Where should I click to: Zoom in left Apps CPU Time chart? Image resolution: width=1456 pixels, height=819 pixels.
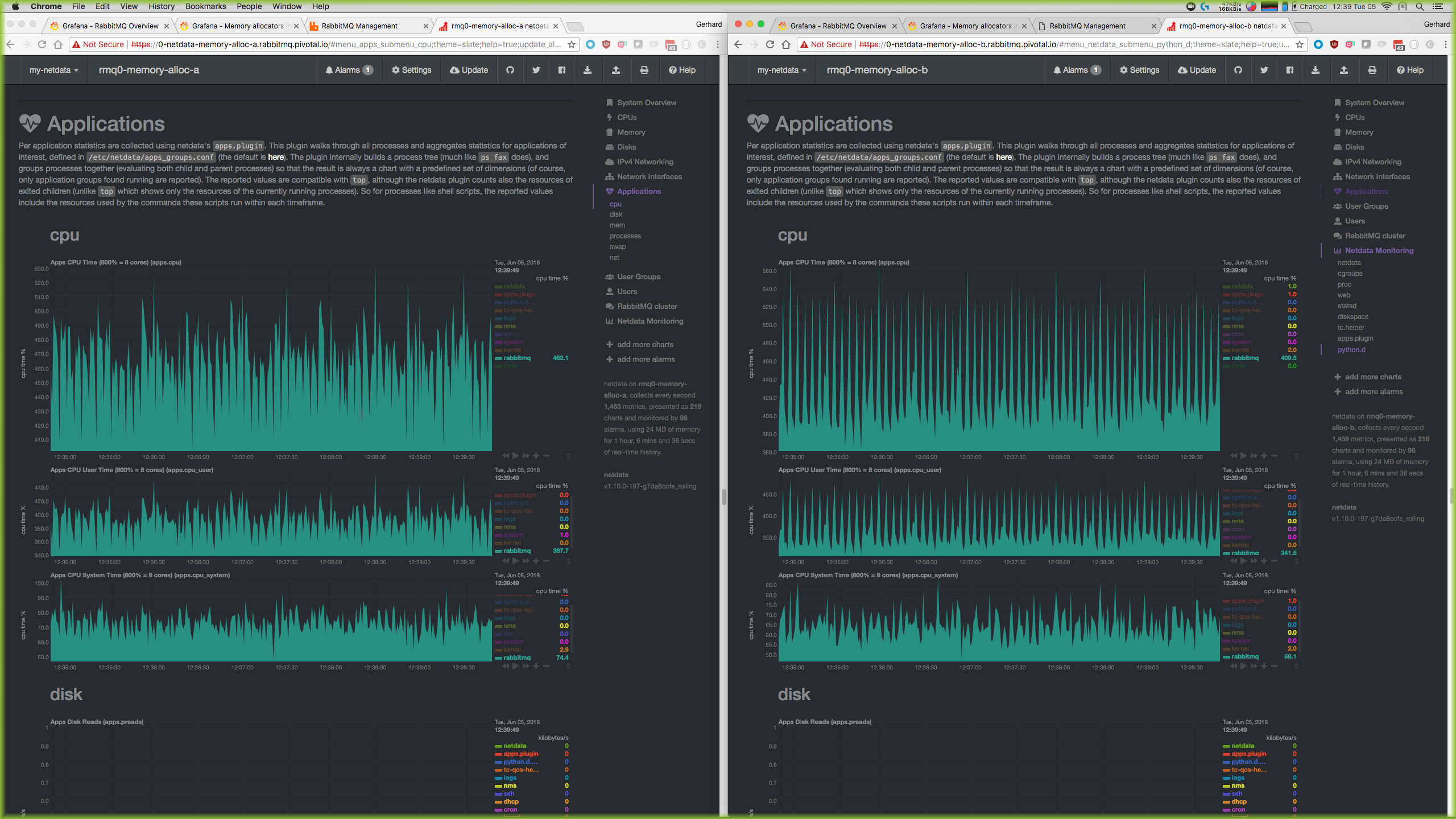(536, 456)
